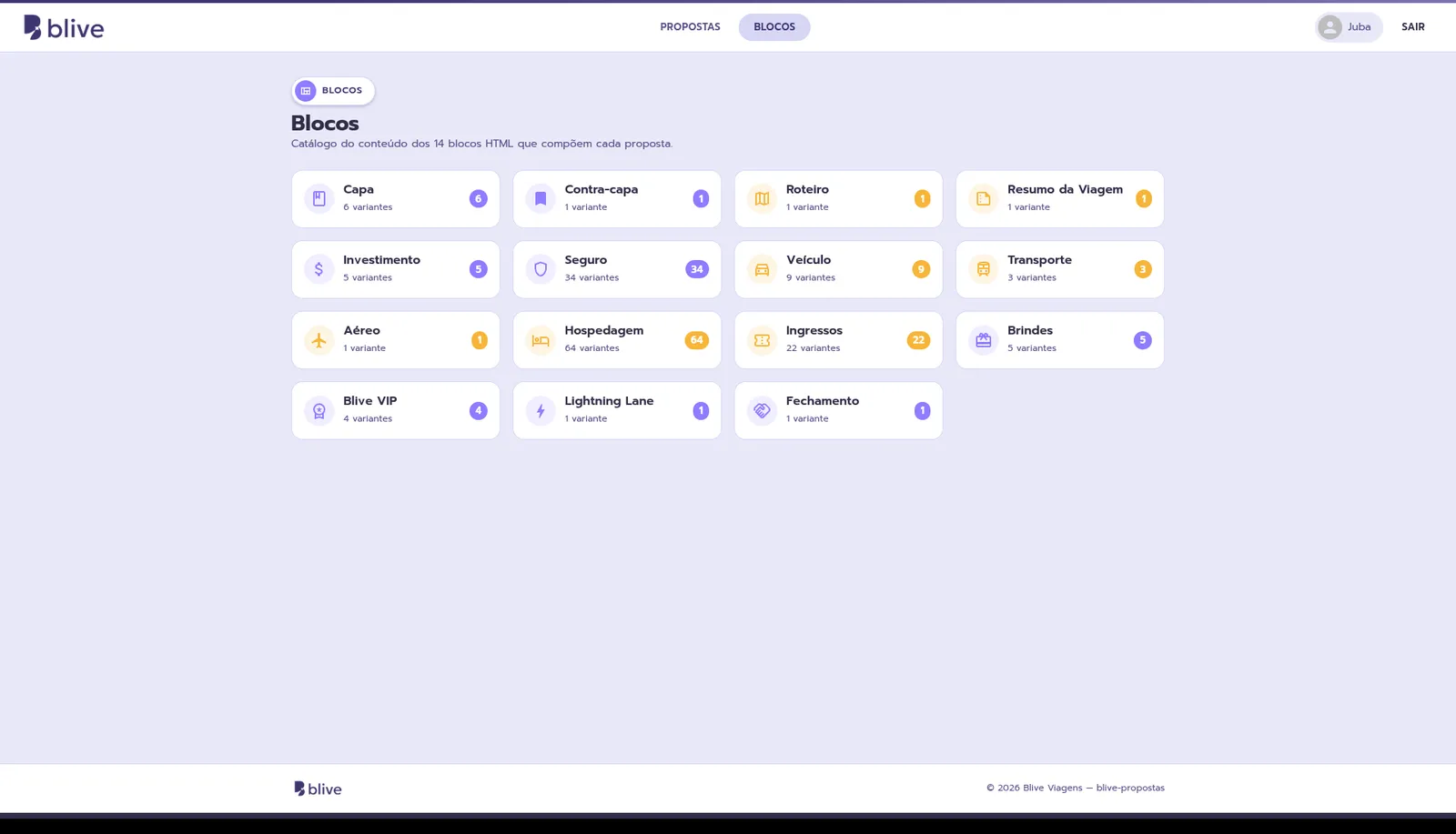Open the Veículo block title

click(808, 260)
